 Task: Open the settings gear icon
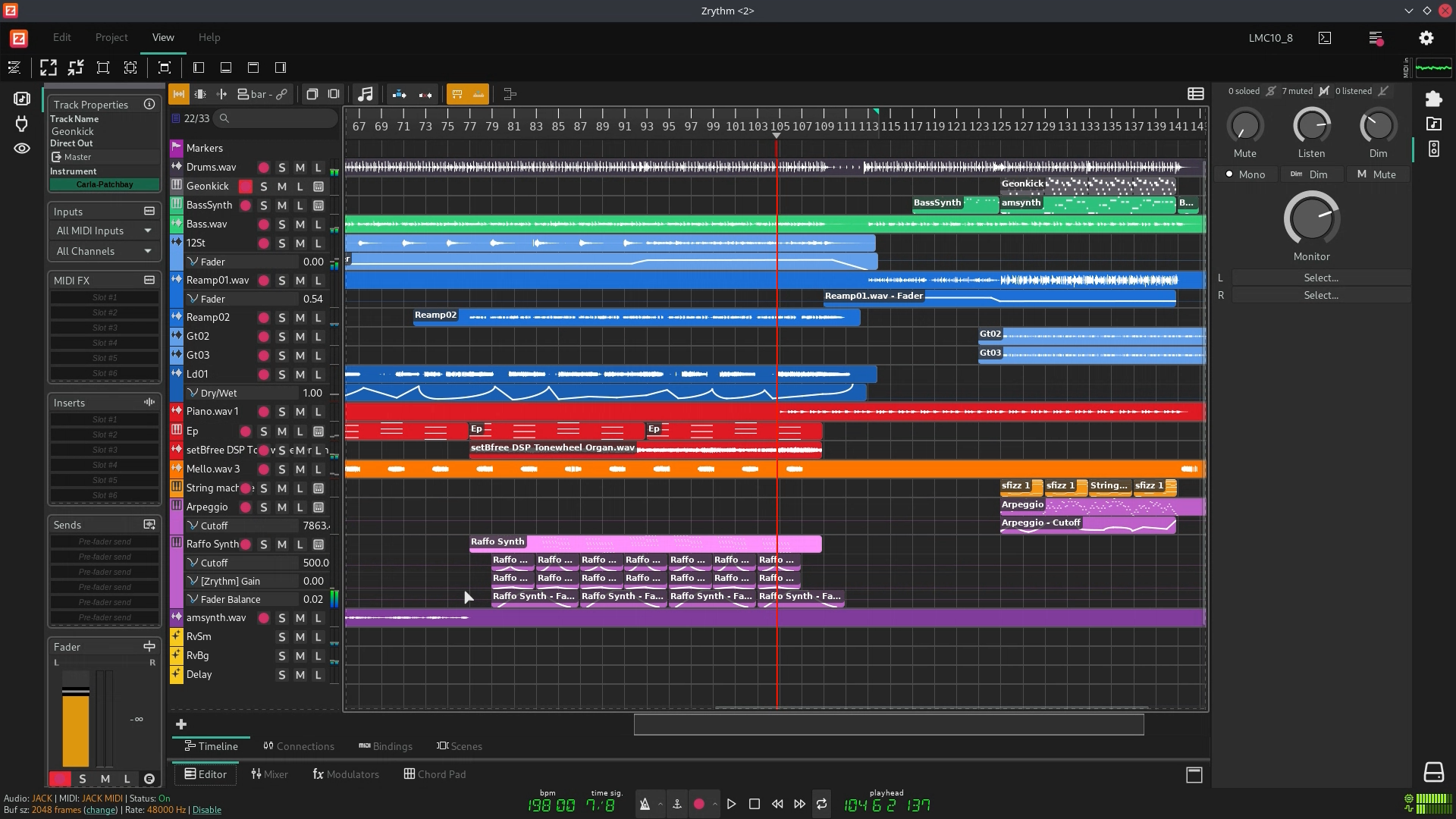tap(1426, 38)
